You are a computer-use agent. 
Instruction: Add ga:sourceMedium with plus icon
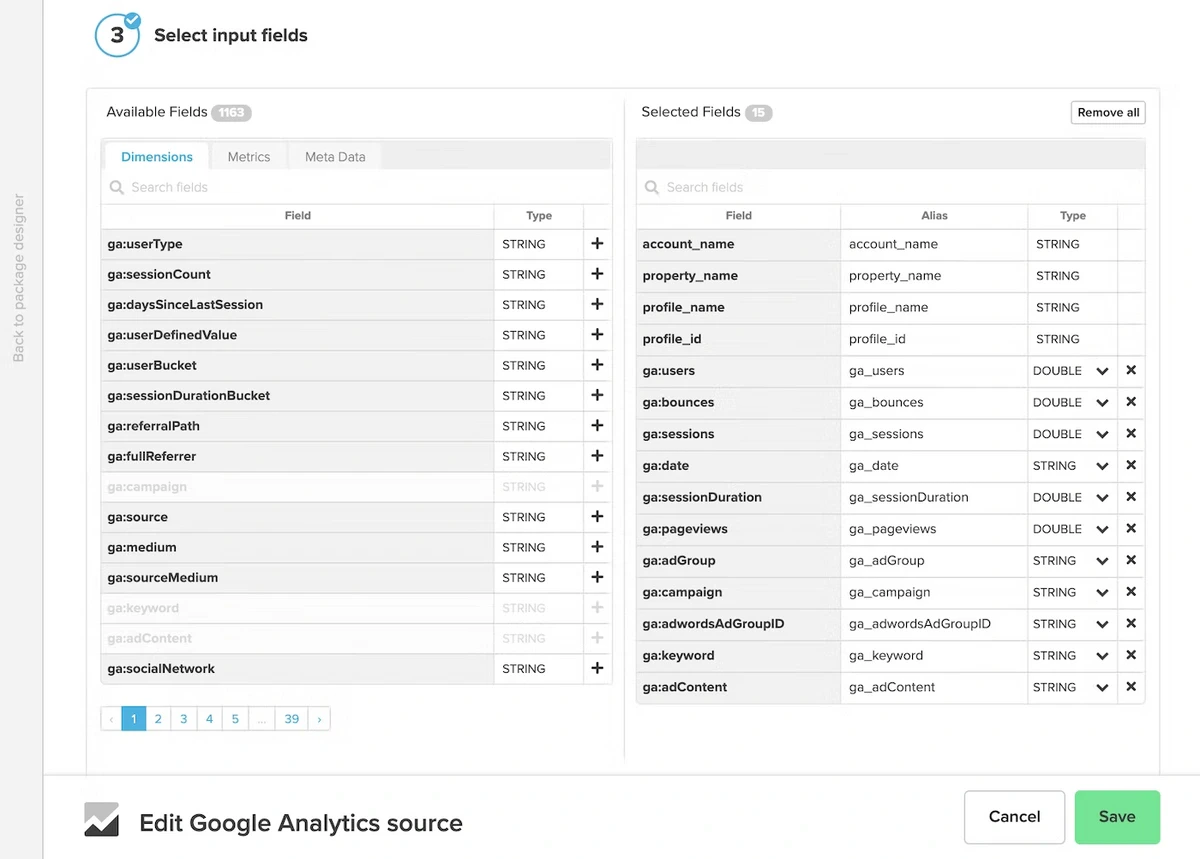[597, 577]
